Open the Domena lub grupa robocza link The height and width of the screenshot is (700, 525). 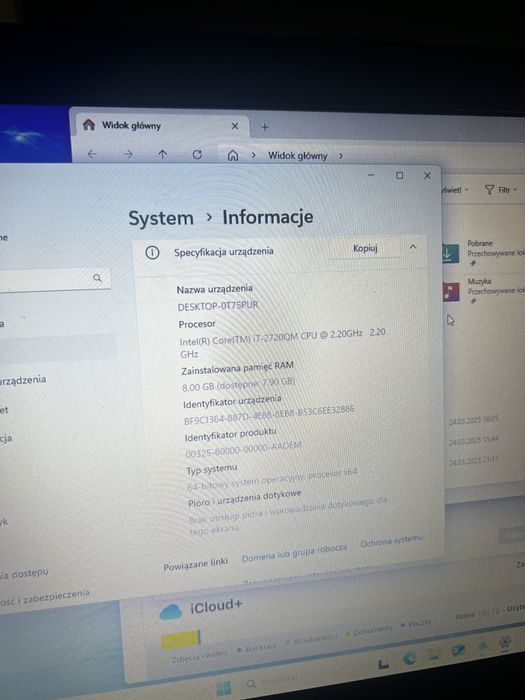(294, 553)
